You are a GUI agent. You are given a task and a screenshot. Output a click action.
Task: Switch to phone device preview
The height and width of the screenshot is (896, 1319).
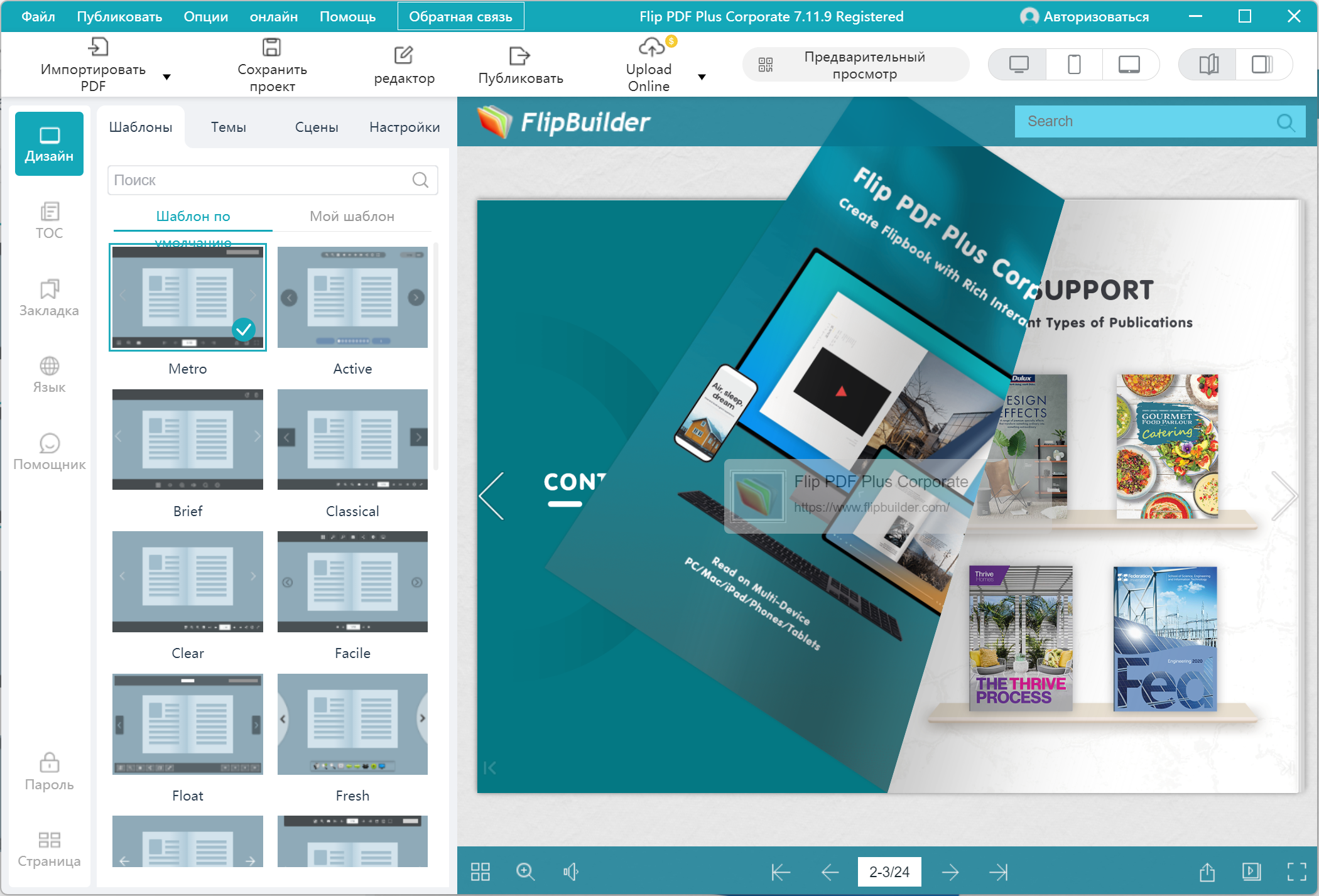(x=1074, y=65)
